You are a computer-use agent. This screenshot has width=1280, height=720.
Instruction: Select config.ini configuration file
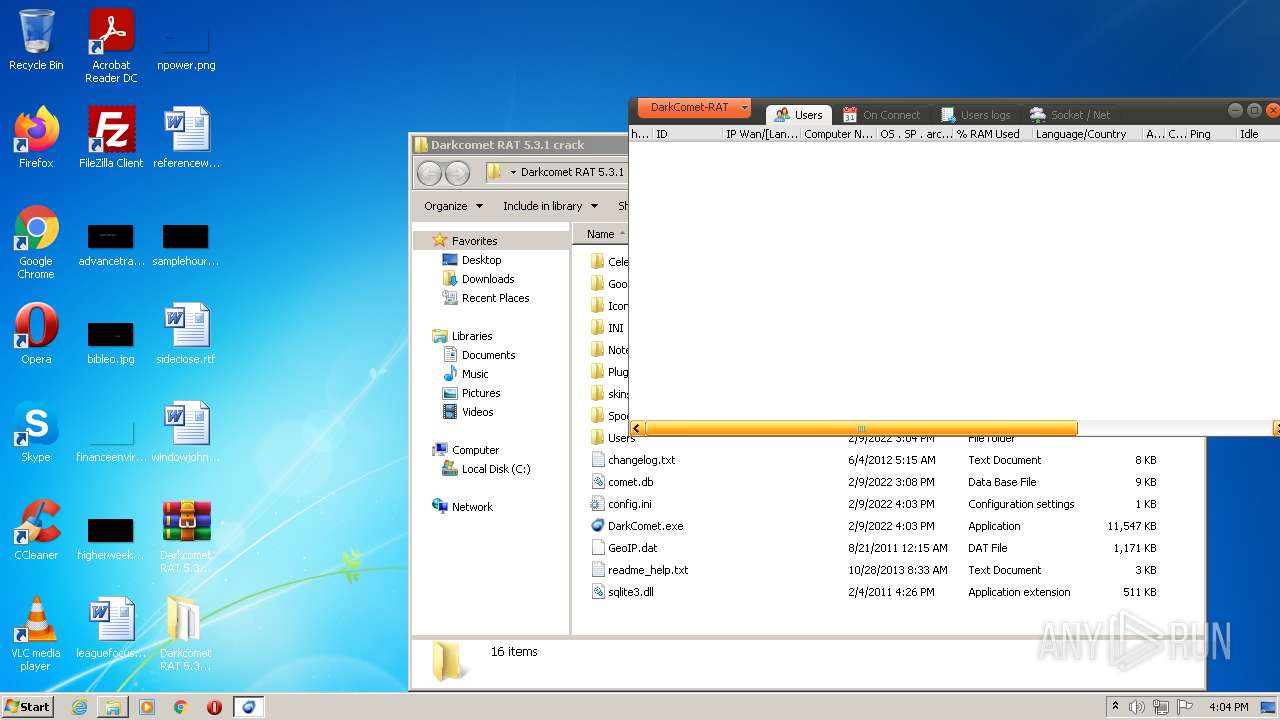coord(629,504)
